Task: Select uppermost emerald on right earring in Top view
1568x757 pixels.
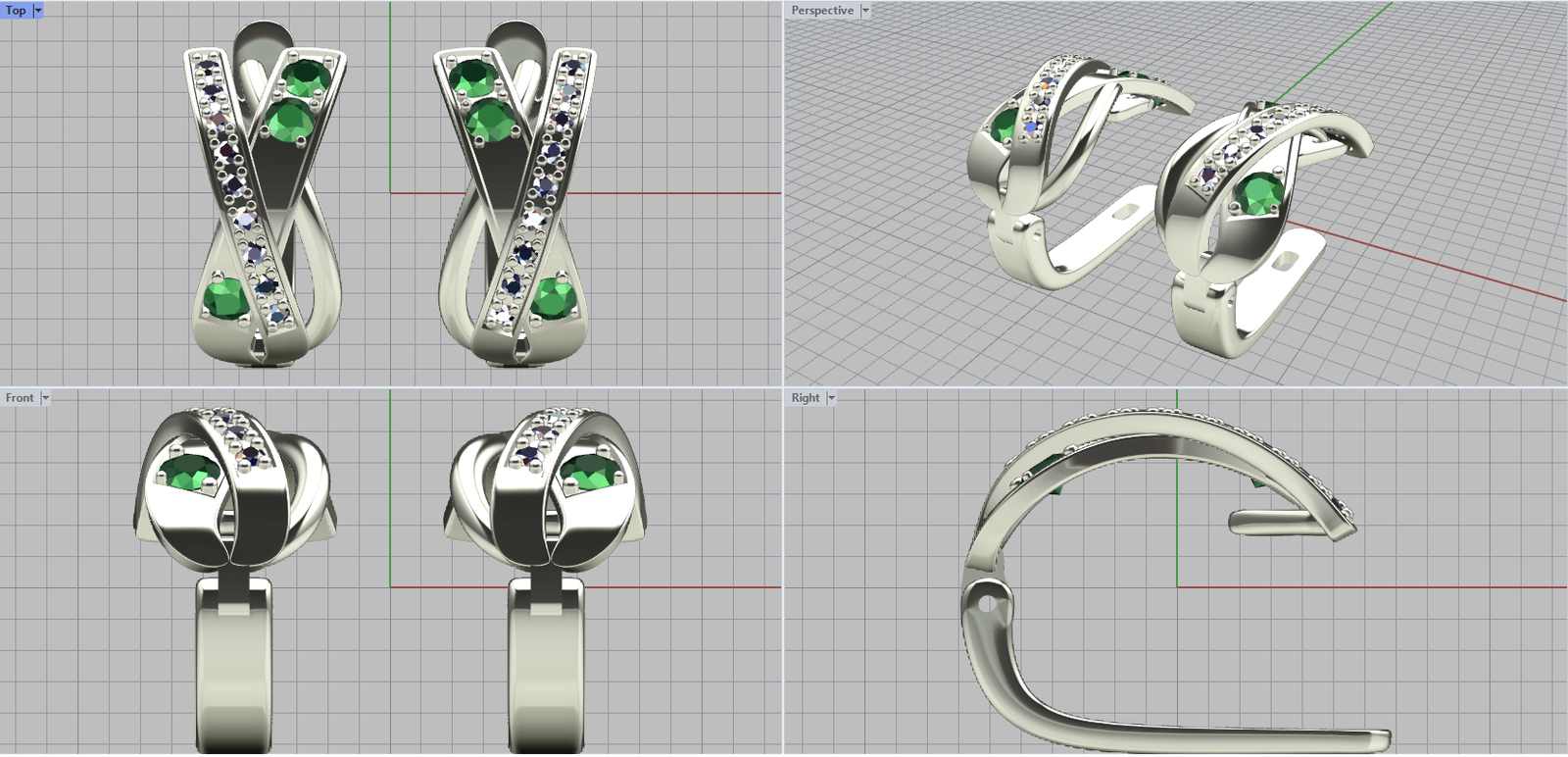Action: click(471, 77)
